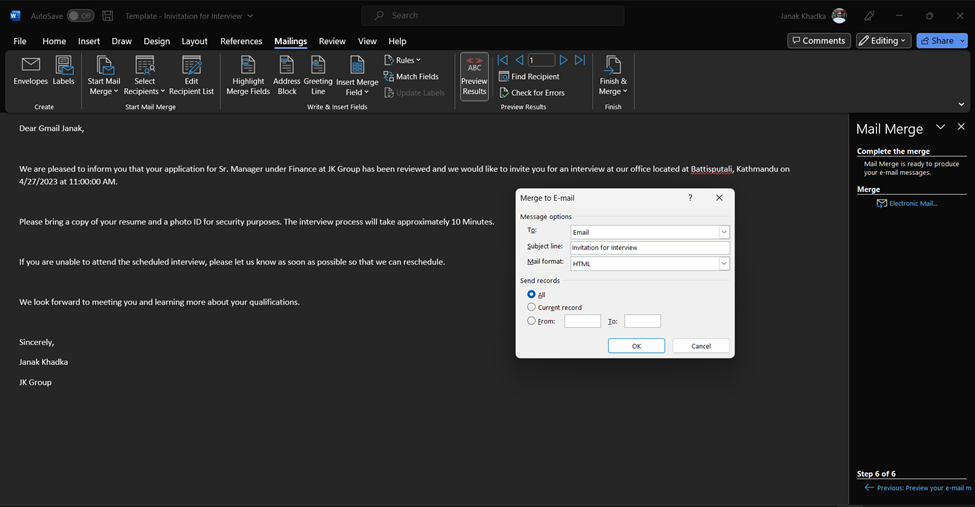Image resolution: width=975 pixels, height=507 pixels.
Task: Open the Labels tool
Action: (x=63, y=71)
